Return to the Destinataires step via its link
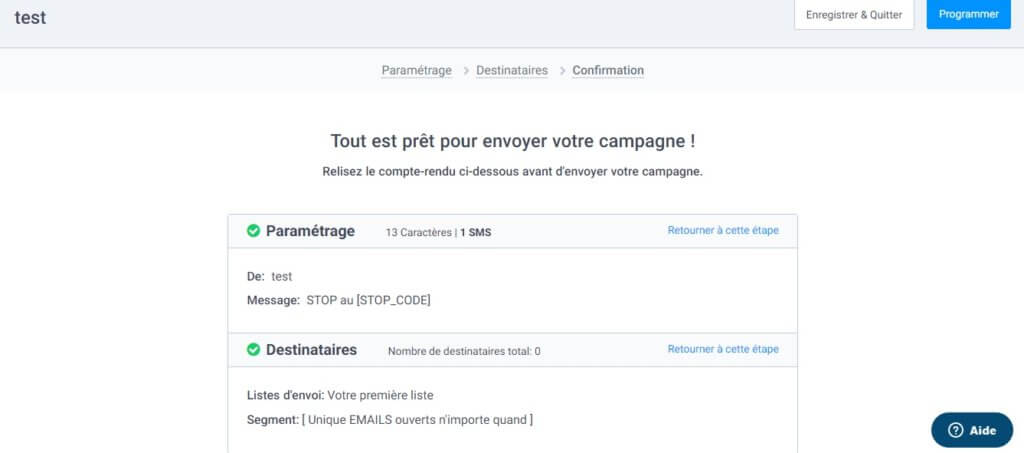 (723, 350)
